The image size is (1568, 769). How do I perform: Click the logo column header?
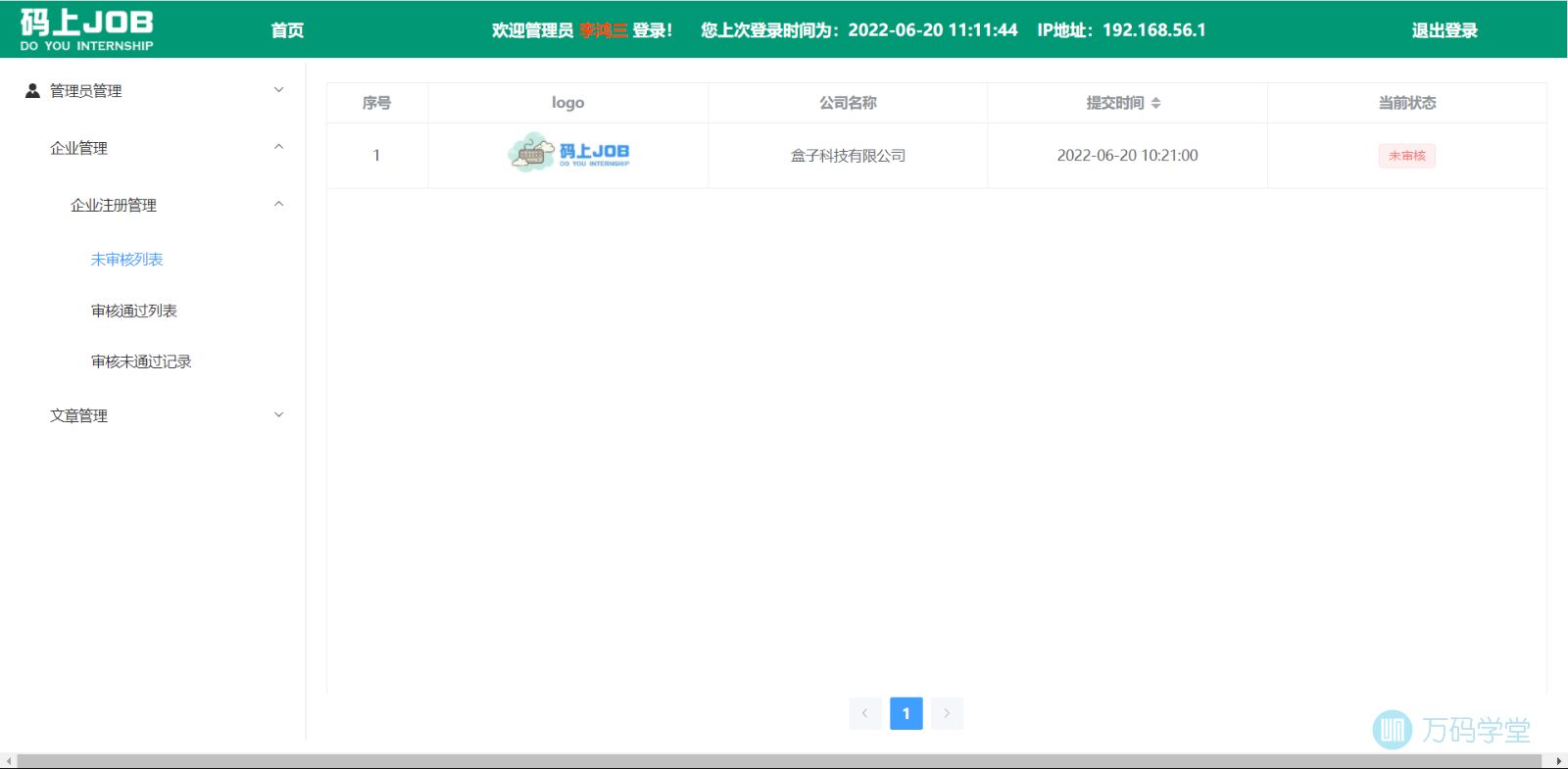click(x=567, y=103)
